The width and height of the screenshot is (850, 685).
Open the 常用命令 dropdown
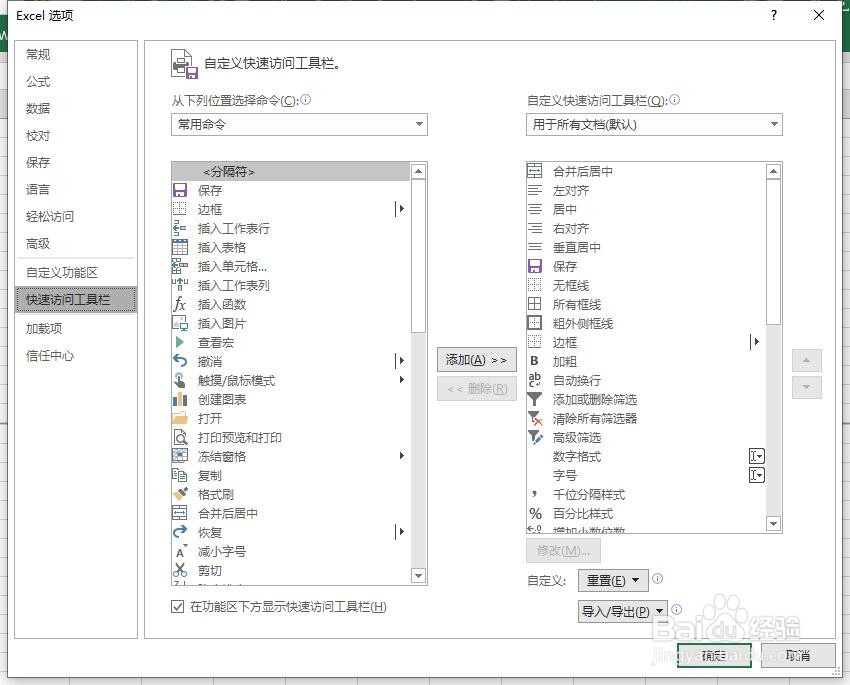298,125
